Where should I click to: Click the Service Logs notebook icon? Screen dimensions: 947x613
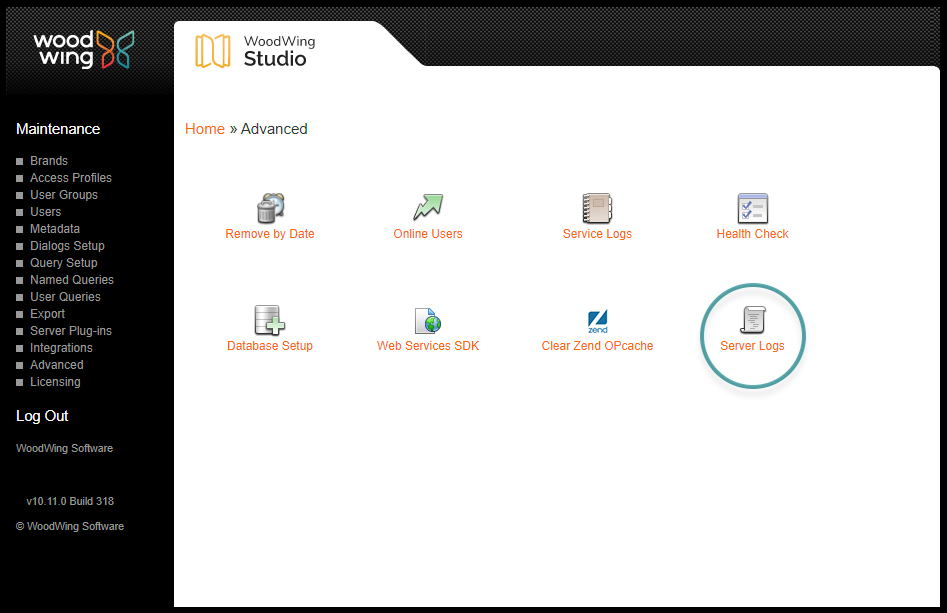(x=597, y=208)
